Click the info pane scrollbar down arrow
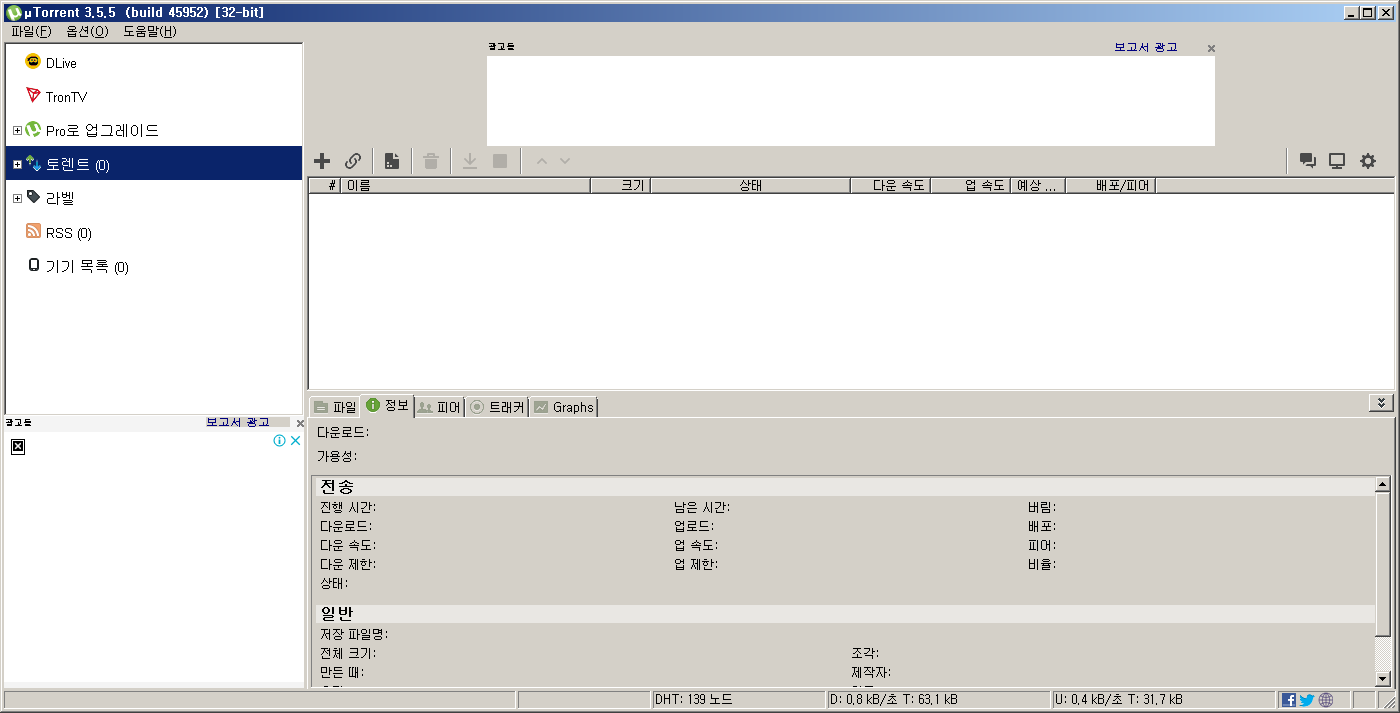1400x713 pixels. [x=1383, y=678]
